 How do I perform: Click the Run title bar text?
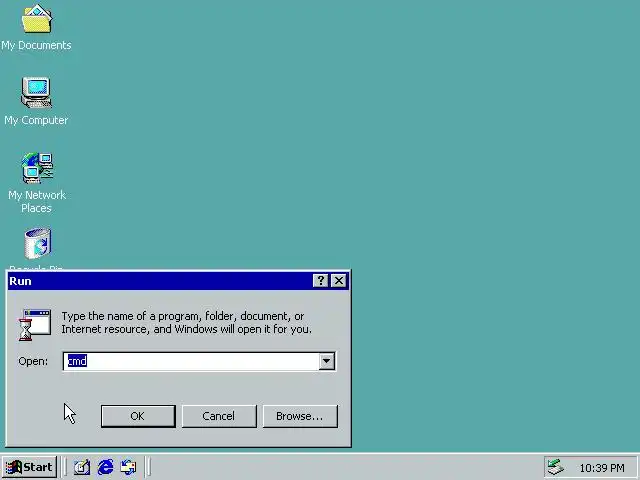[x=20, y=281]
